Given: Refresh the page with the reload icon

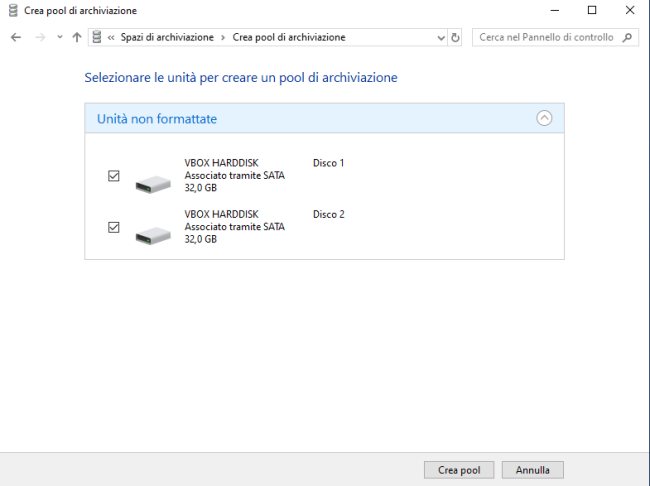Looking at the screenshot, I should [455, 38].
